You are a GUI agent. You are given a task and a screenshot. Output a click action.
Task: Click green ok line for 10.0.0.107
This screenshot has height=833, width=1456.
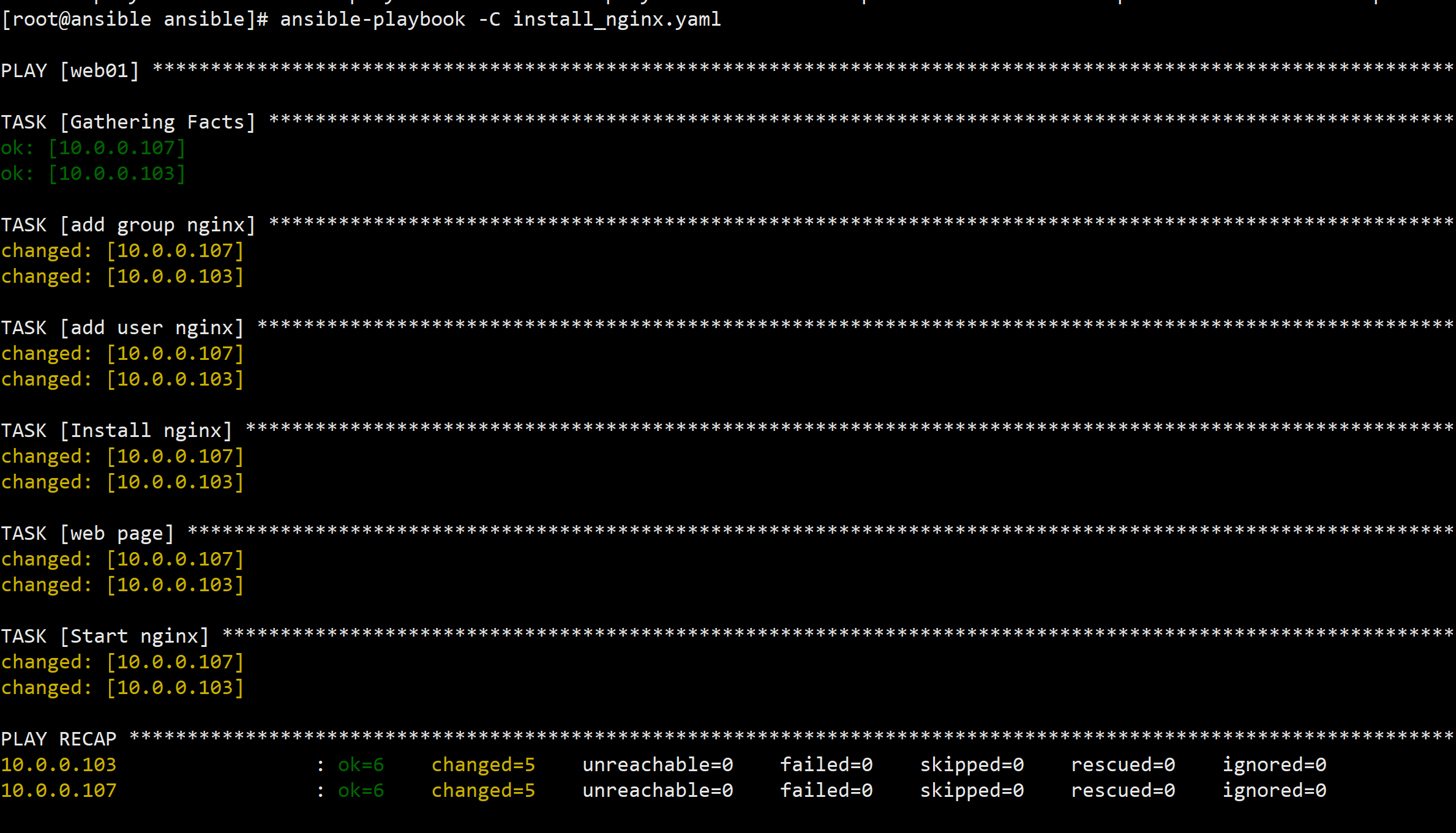point(93,148)
